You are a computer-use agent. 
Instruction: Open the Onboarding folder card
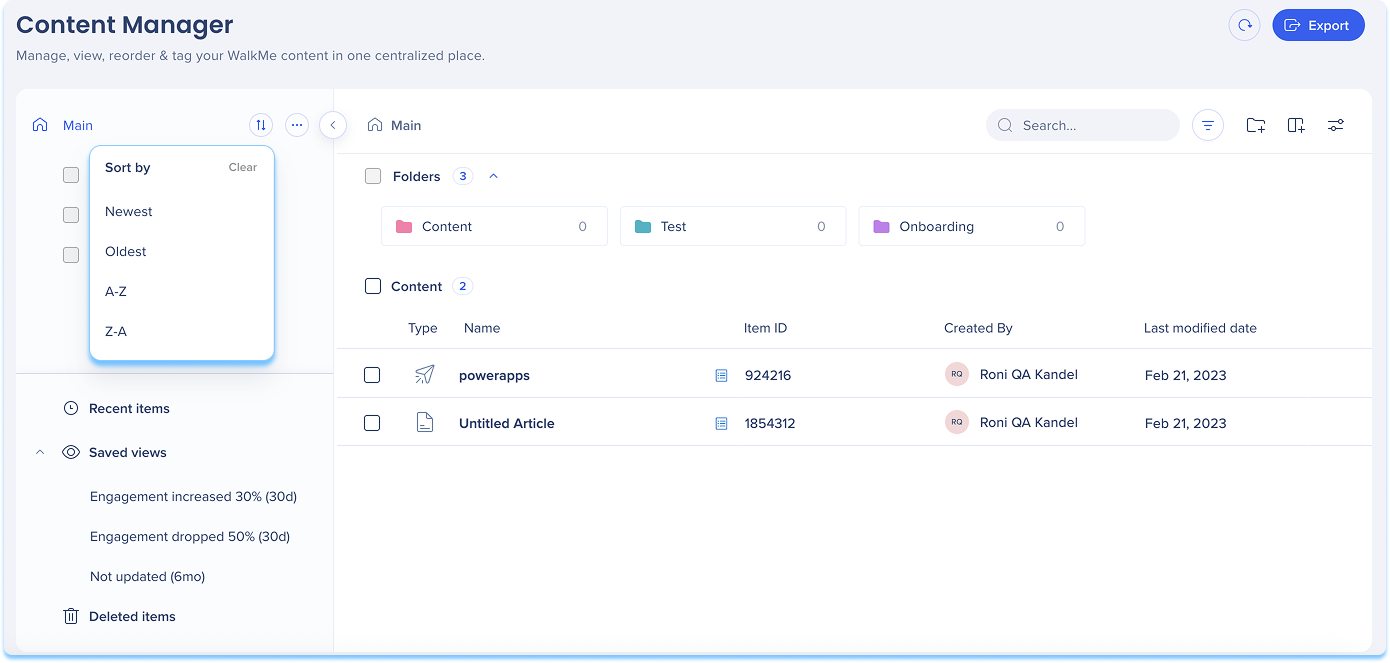click(x=972, y=227)
